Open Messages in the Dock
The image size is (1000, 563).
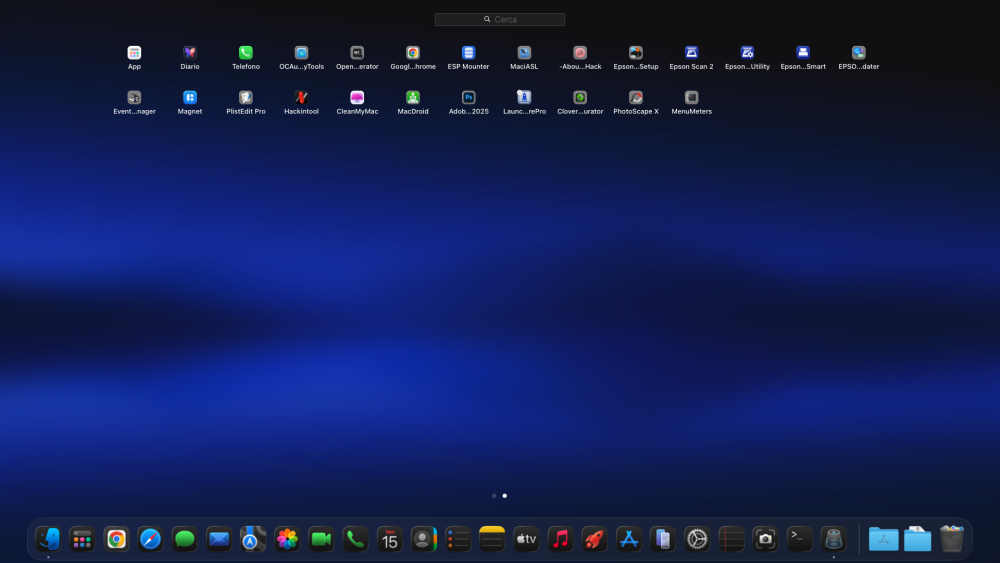point(184,539)
